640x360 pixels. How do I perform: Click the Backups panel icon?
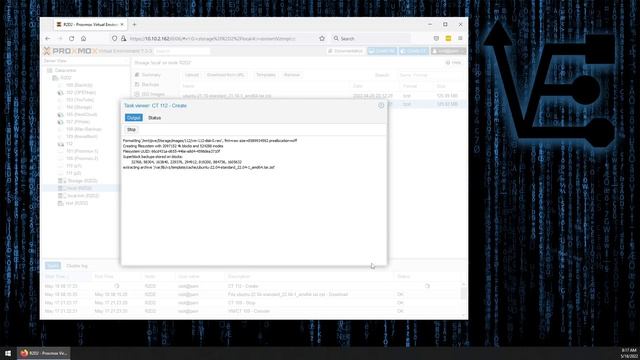pyautogui.click(x=137, y=84)
